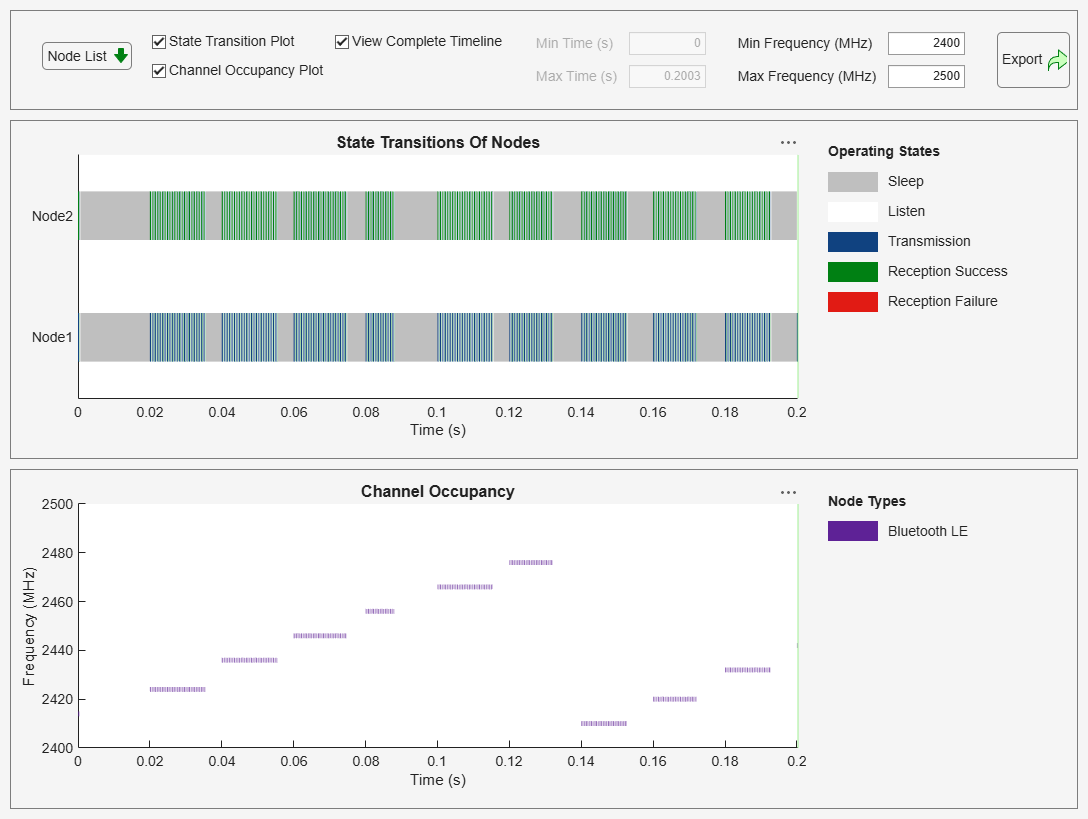Toggle View Complete Timeline off

(340, 41)
